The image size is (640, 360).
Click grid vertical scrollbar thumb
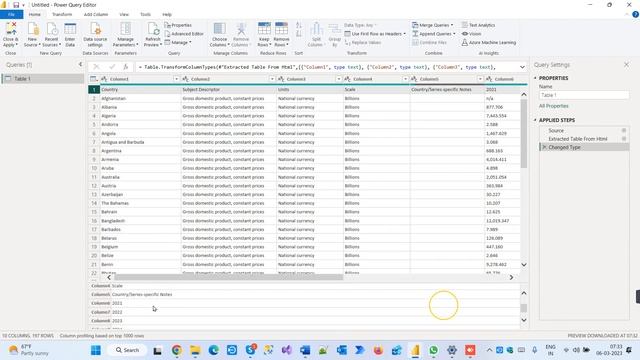[524, 133]
